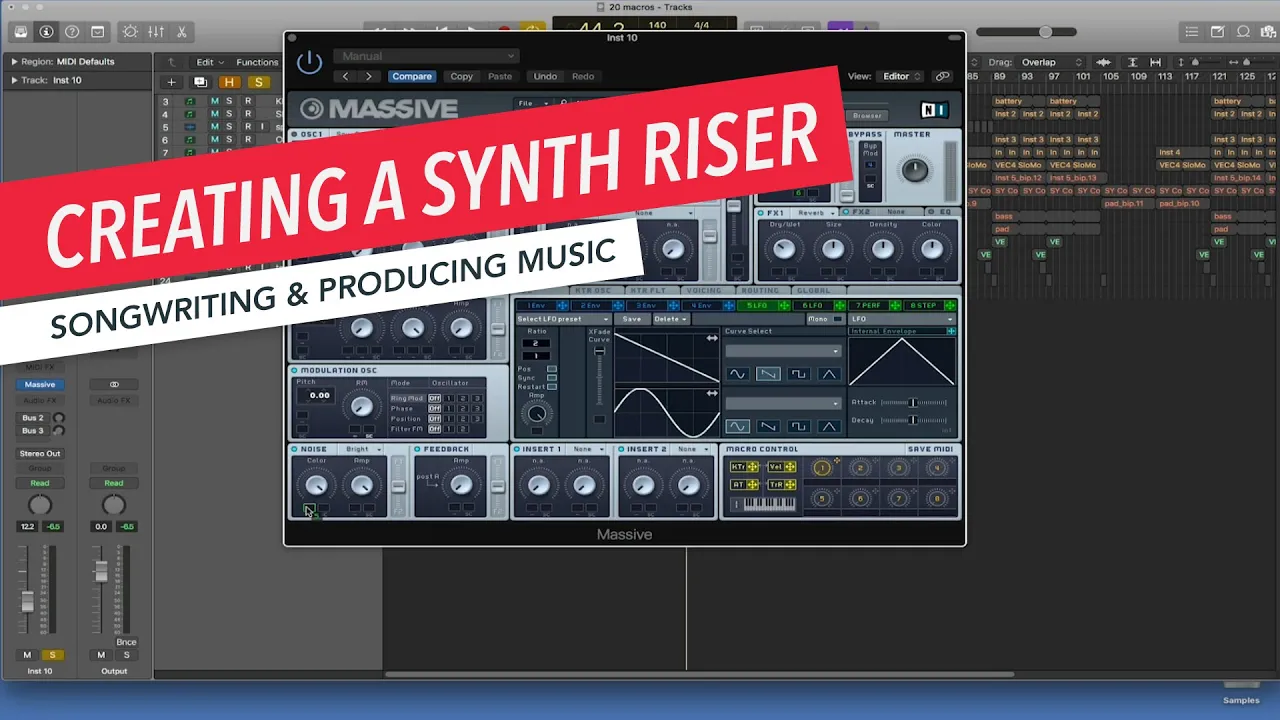This screenshot has width=1280, height=720.
Task: Select sine waveform in upper LFO curve row
Action: 737,374
